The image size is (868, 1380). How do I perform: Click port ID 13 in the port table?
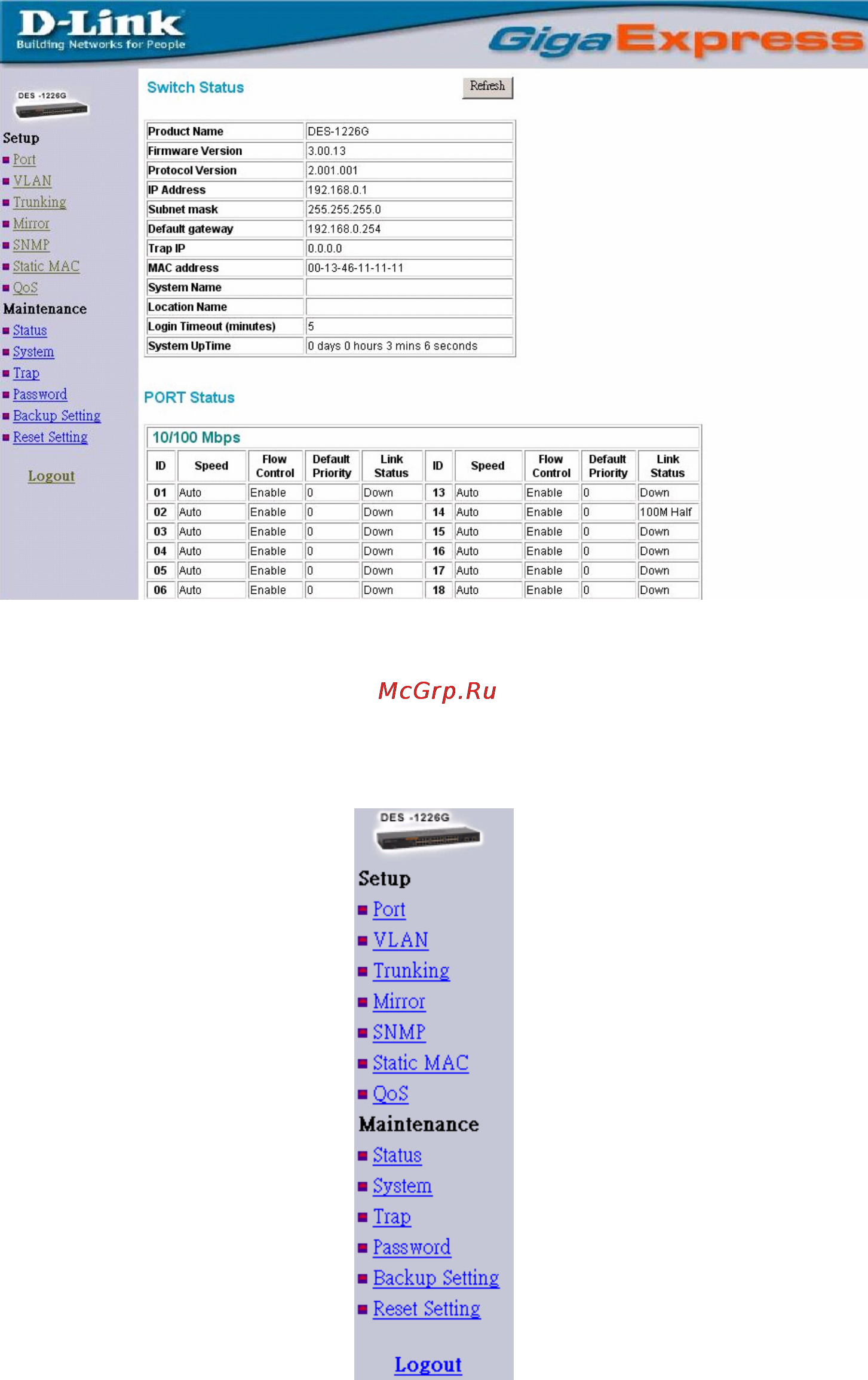pos(438,493)
